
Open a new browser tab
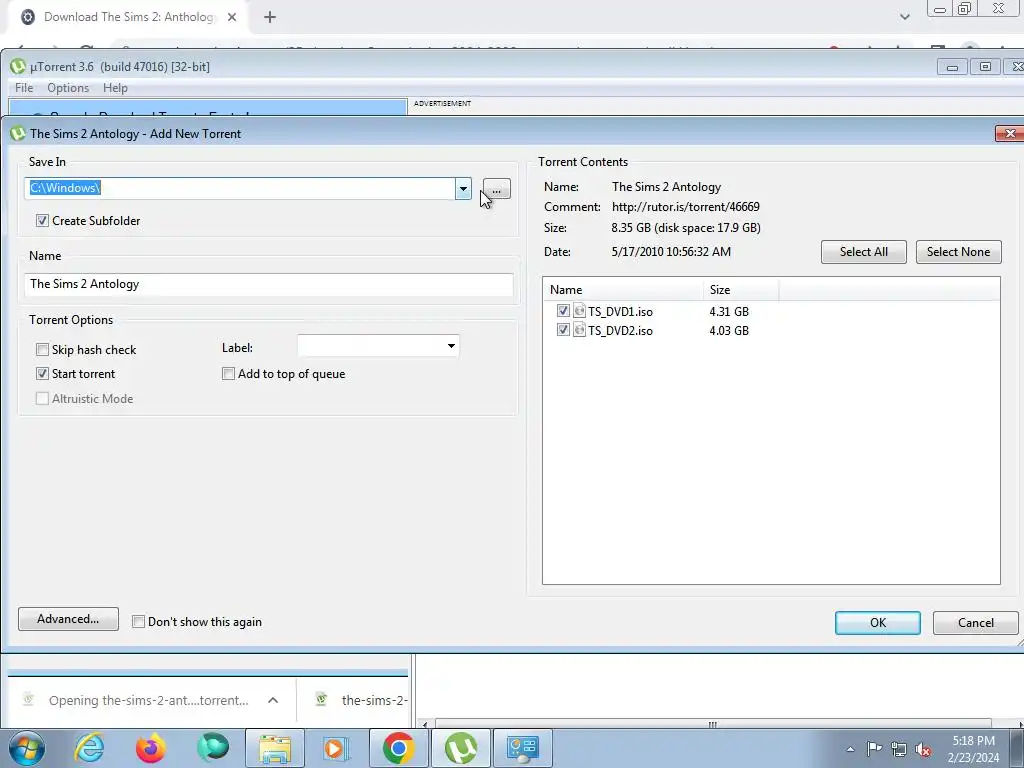point(270,18)
